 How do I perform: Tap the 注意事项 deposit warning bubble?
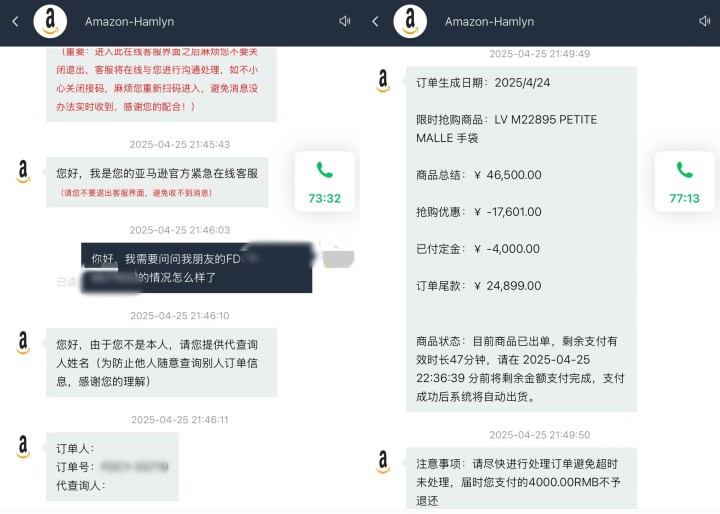(x=521, y=482)
